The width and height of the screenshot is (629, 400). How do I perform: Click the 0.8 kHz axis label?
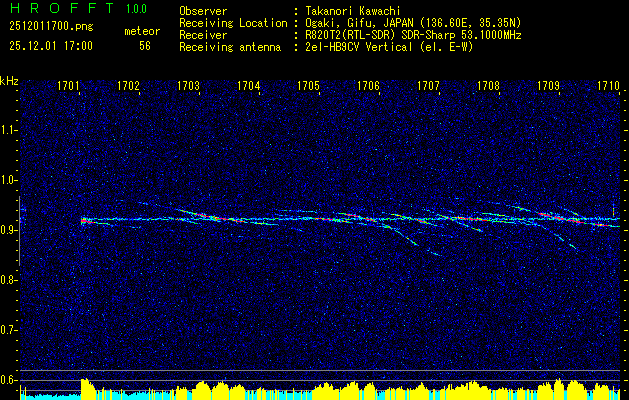pyautogui.click(x=8, y=280)
